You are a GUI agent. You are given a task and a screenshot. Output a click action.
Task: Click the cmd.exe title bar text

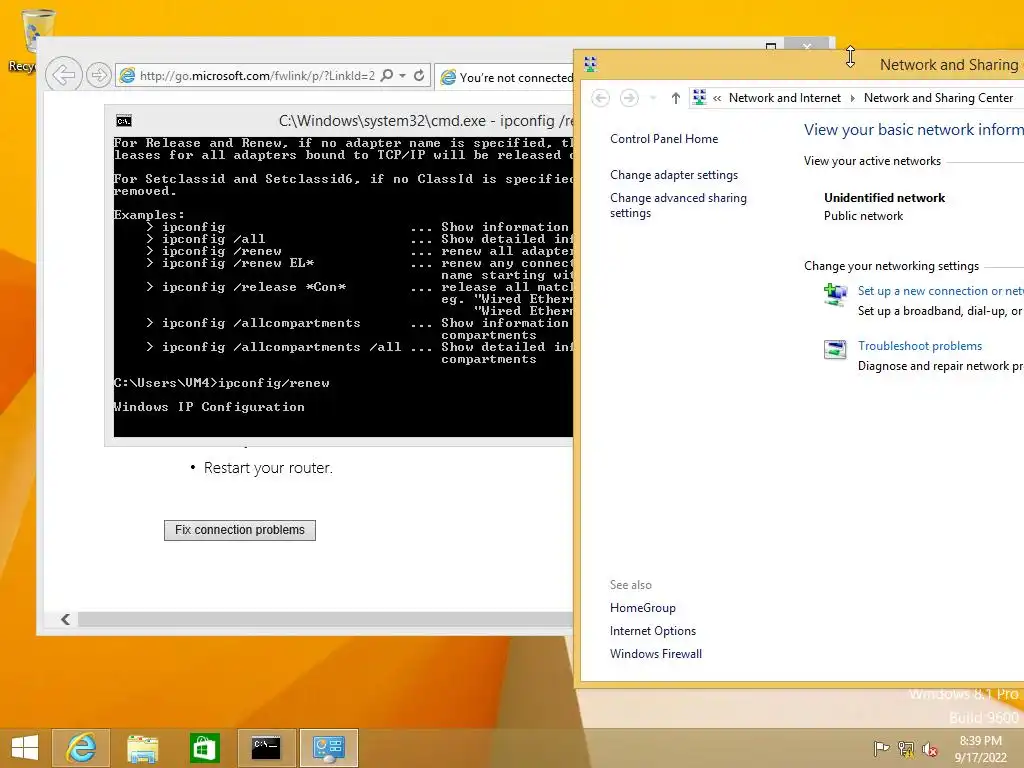(426, 121)
